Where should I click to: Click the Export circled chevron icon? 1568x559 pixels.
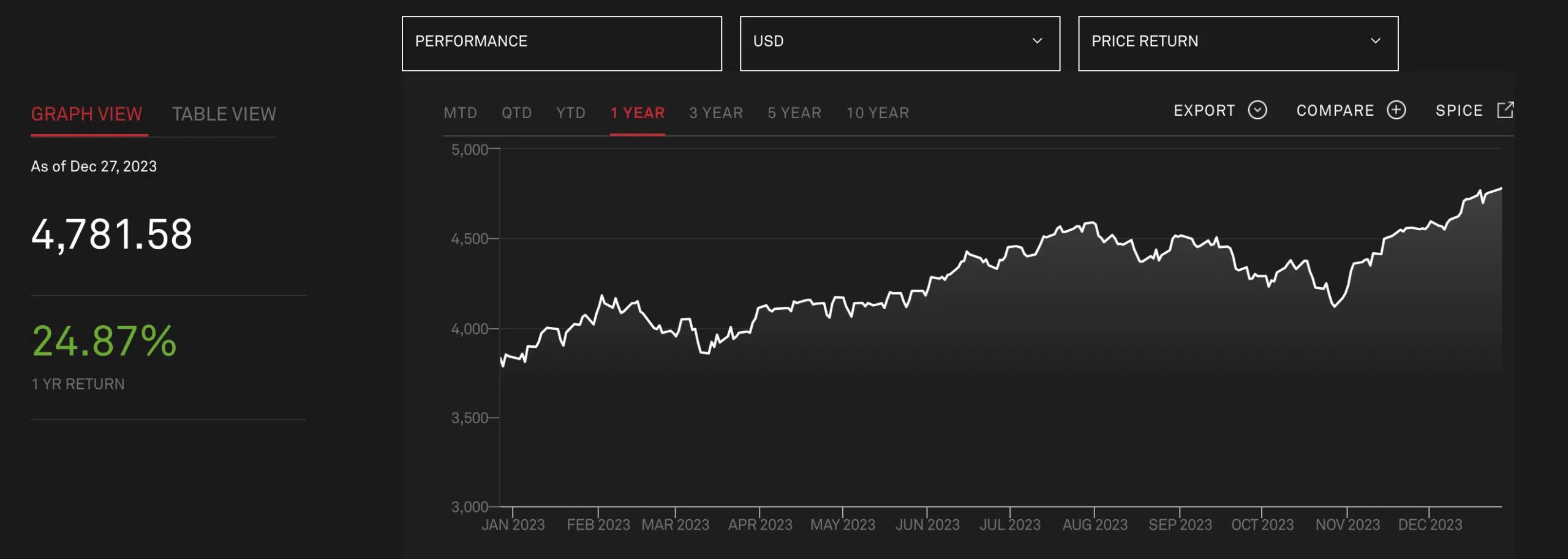pos(1257,110)
